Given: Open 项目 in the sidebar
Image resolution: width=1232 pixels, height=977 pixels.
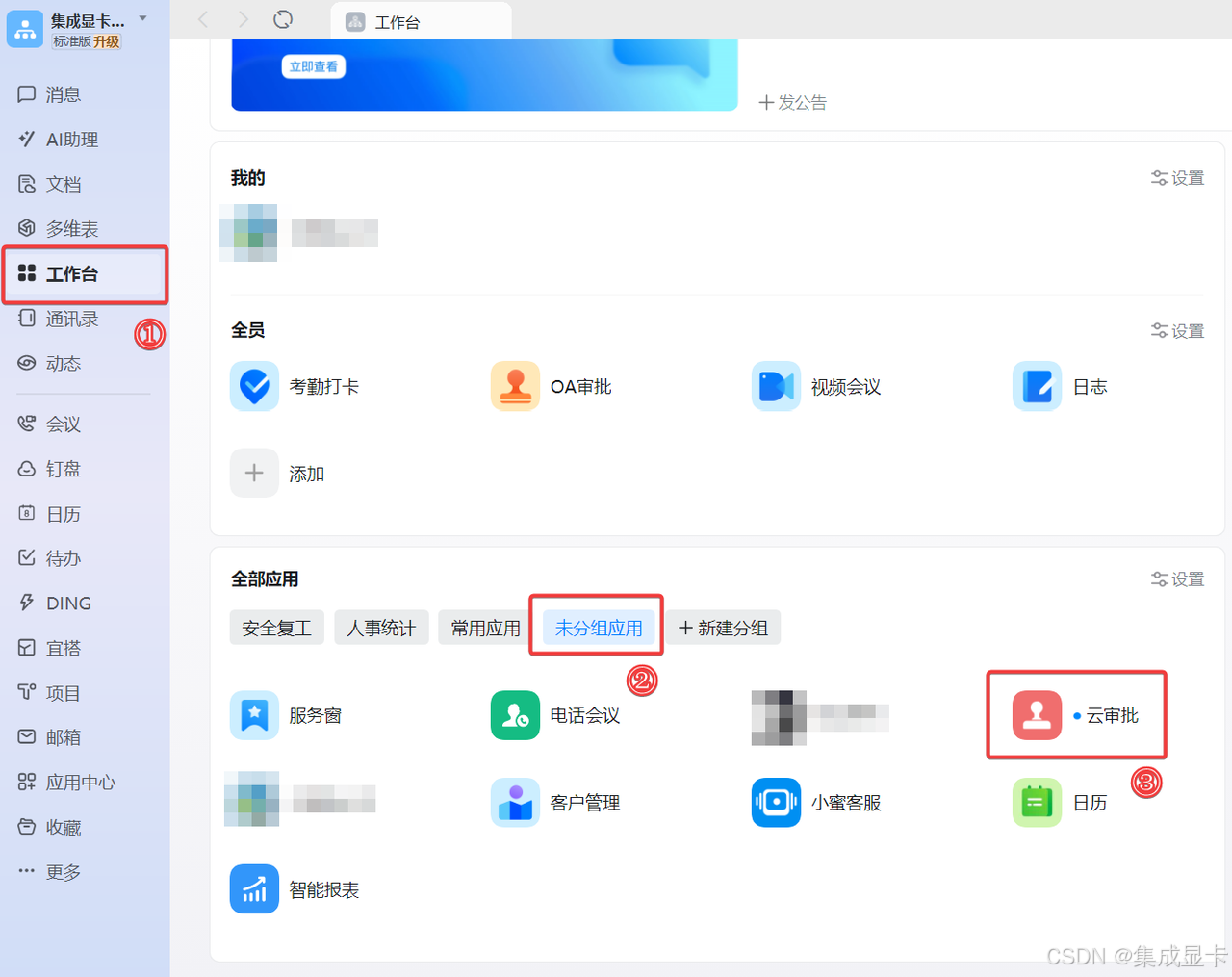Looking at the screenshot, I should coord(49,693).
